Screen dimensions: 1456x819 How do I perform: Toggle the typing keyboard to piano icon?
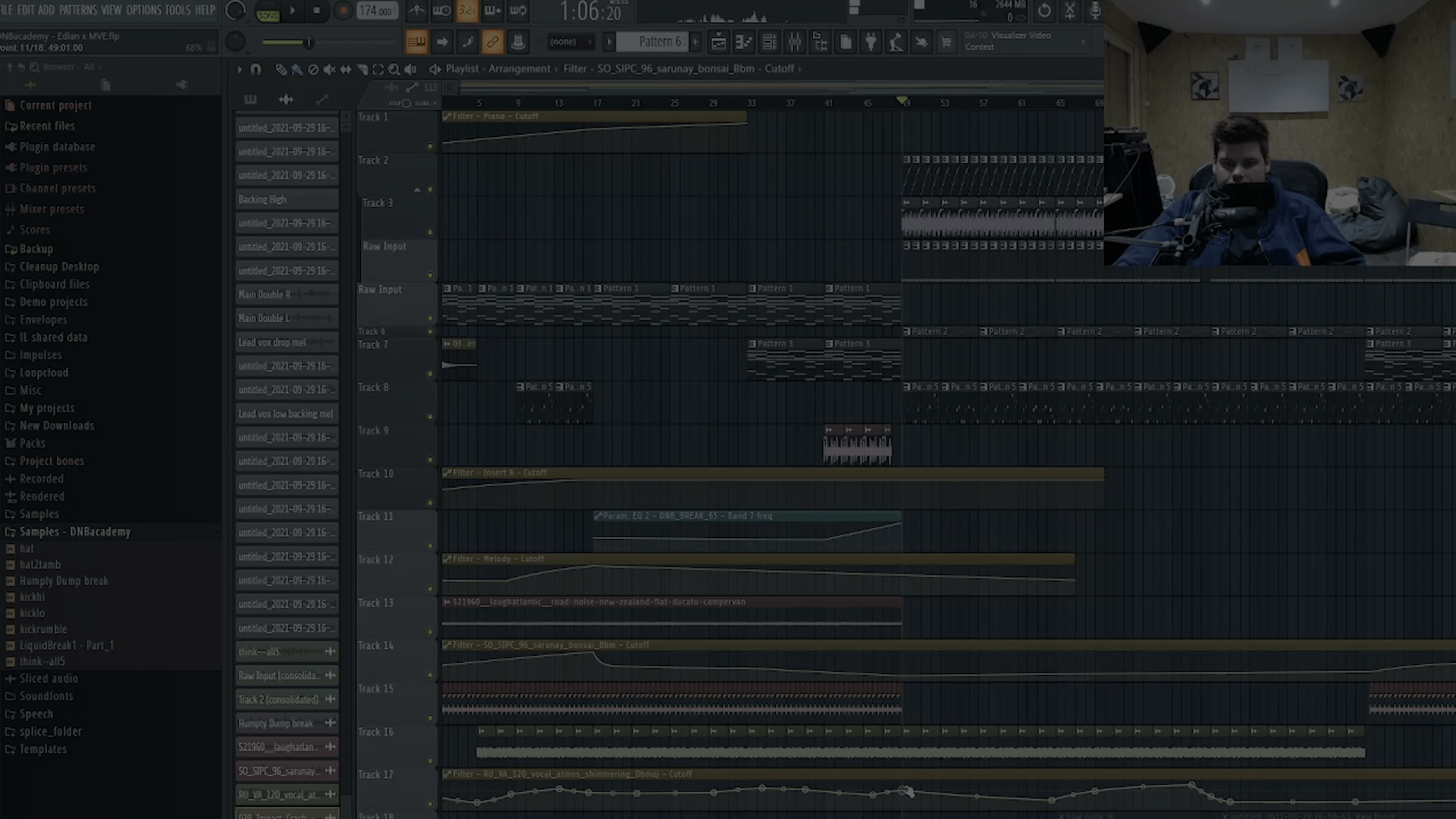tap(416, 42)
